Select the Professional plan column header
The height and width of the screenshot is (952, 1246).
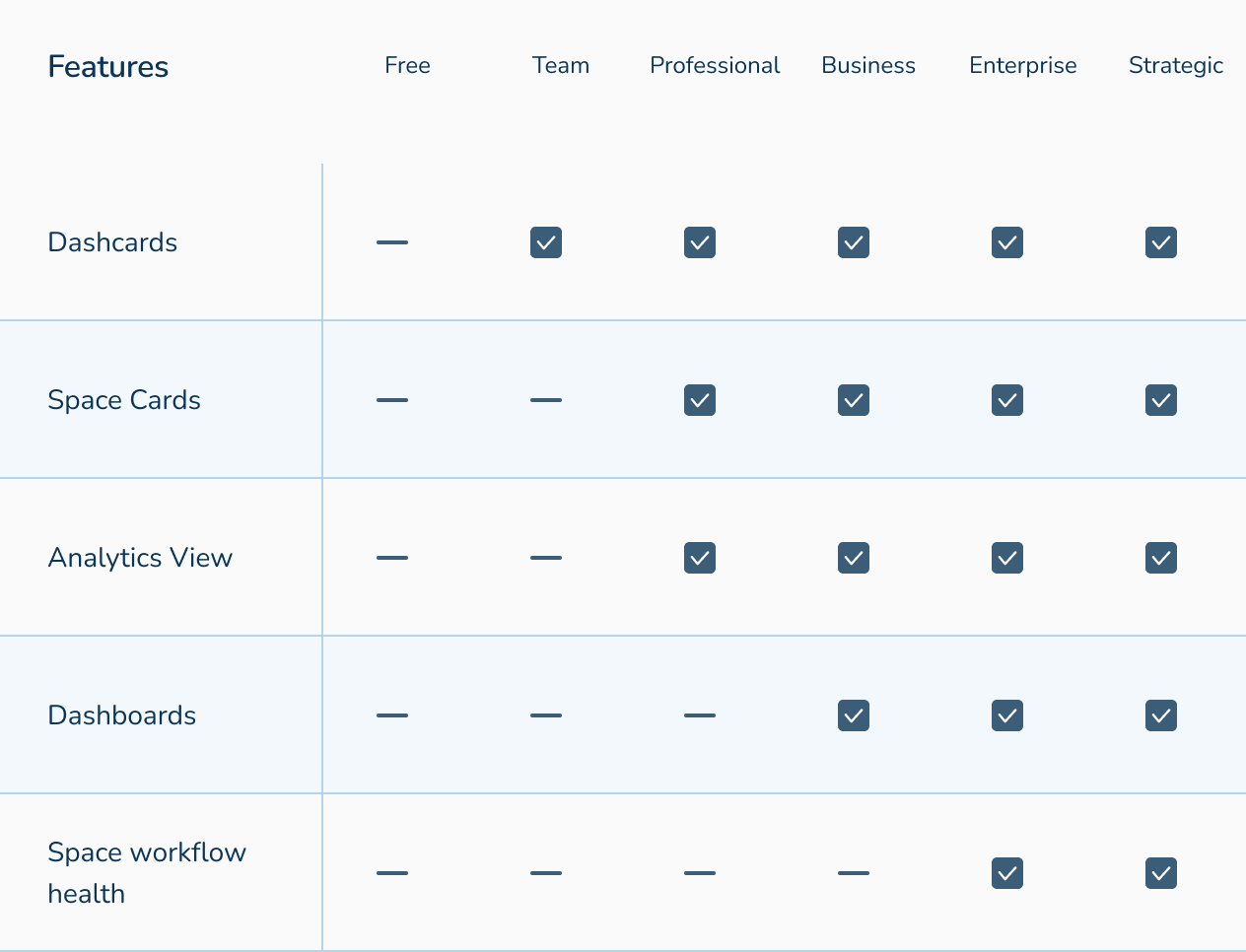click(x=715, y=66)
